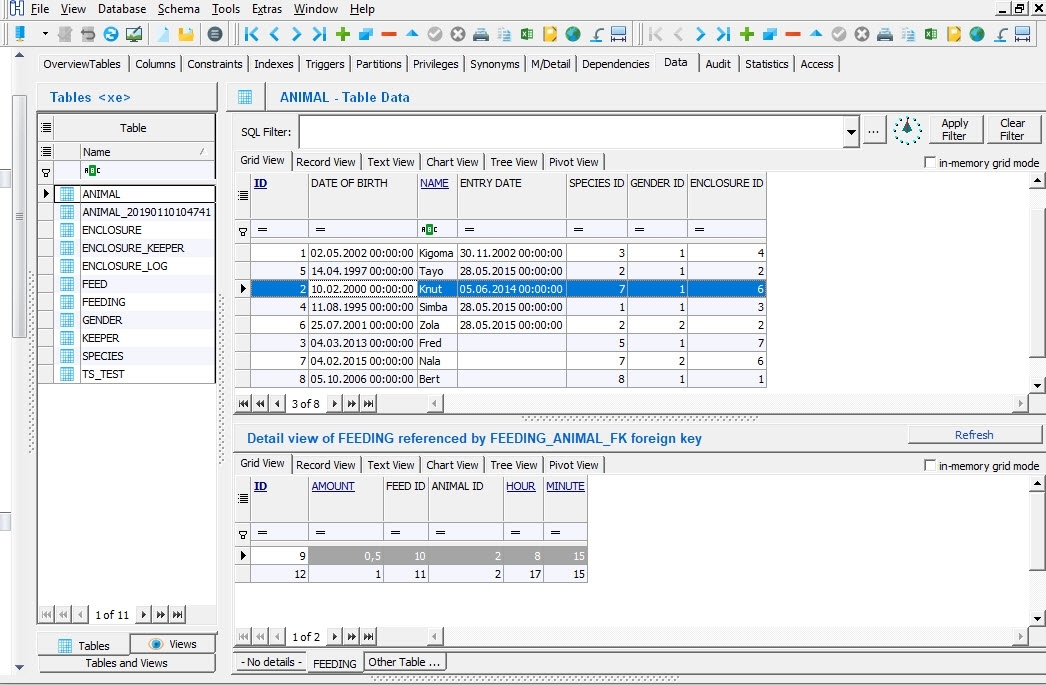Image resolution: width=1046 pixels, height=685 pixels.
Task: Open the SQL Filter dropdown arrow
Action: (850, 130)
